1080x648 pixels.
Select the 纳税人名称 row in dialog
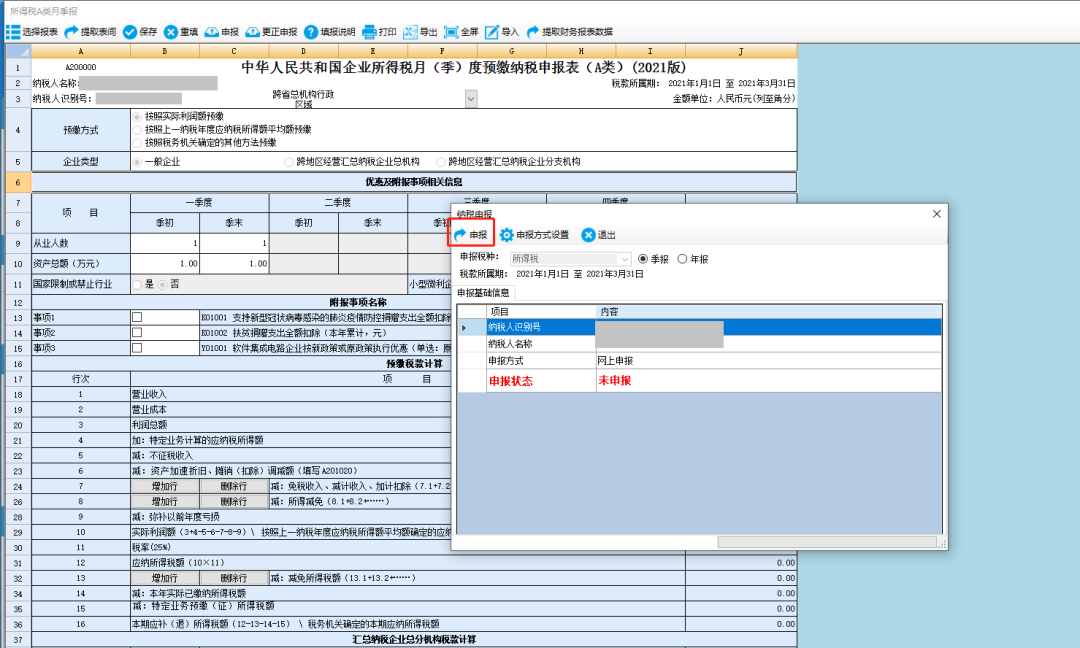point(699,344)
